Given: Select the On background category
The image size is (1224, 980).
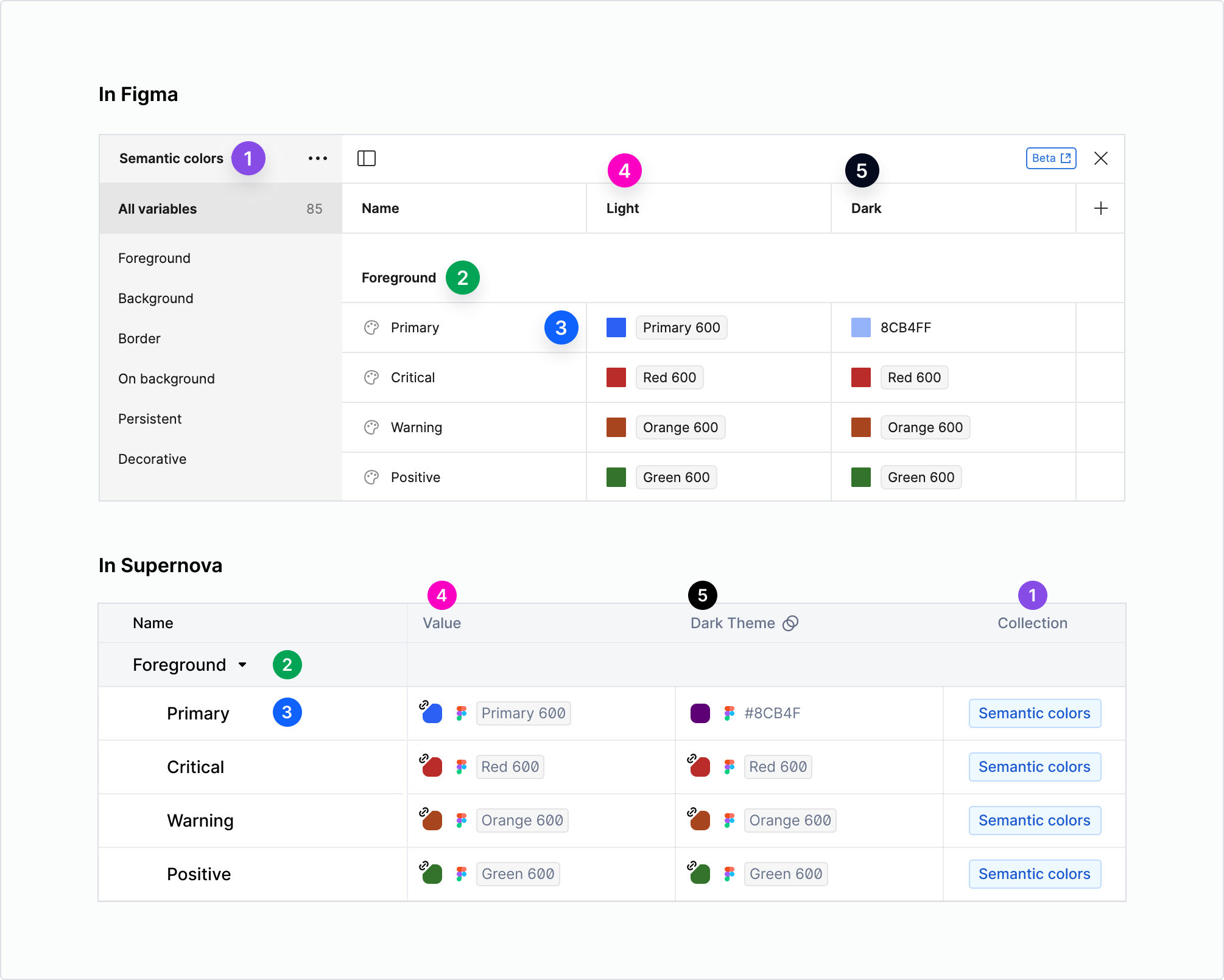Looking at the screenshot, I should (166, 379).
